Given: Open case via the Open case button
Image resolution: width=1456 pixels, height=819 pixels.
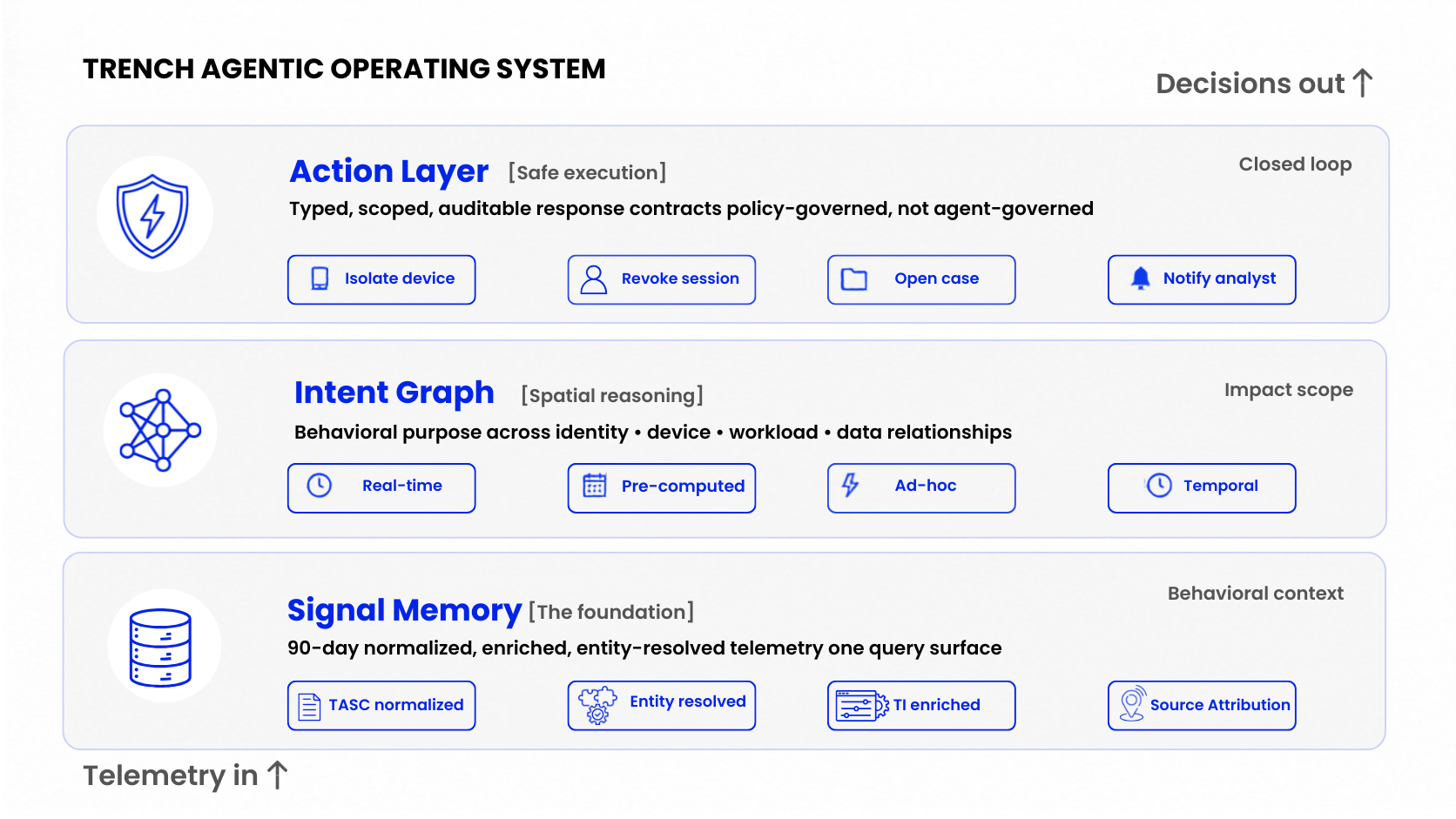Looking at the screenshot, I should tap(921, 279).
